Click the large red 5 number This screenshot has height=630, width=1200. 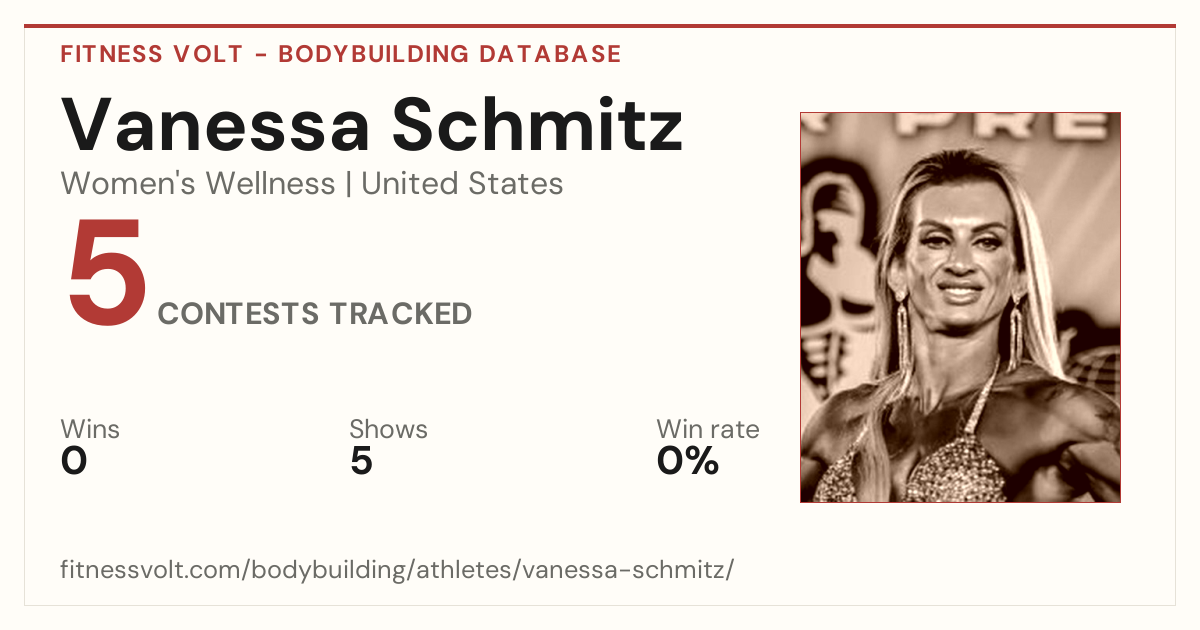tap(105, 273)
